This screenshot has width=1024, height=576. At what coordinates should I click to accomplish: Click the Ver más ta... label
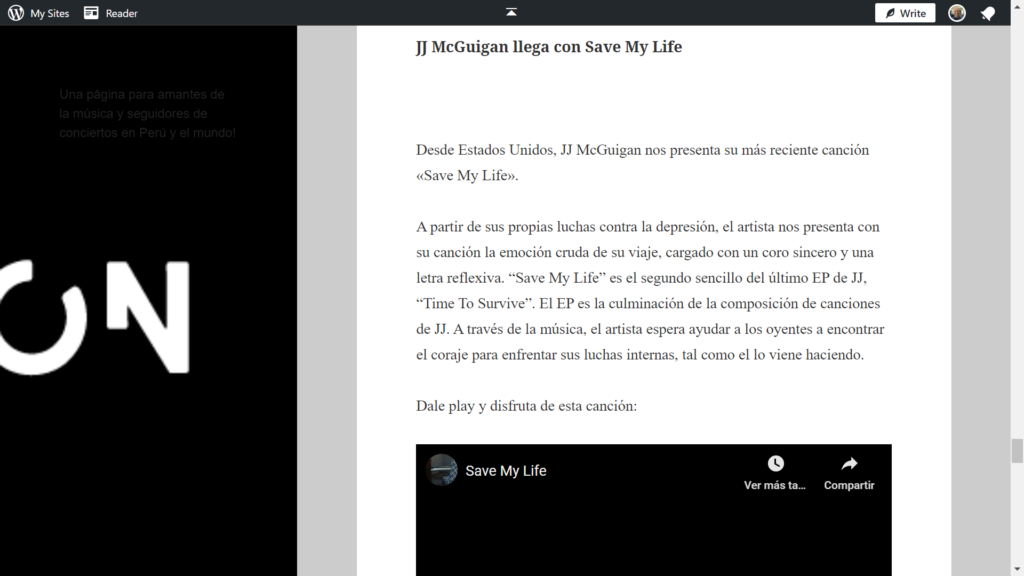click(775, 485)
